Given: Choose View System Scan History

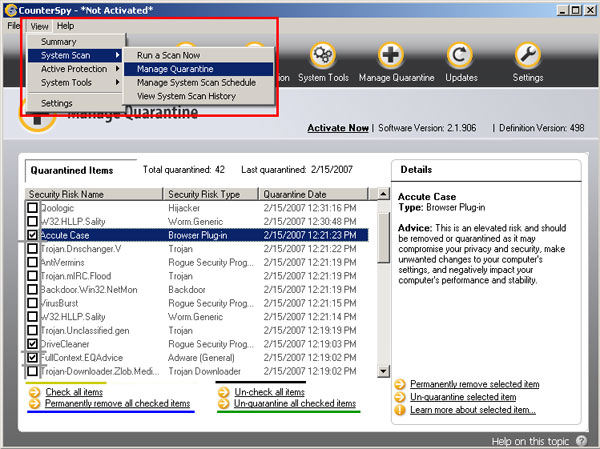Looking at the screenshot, I should coord(199,96).
